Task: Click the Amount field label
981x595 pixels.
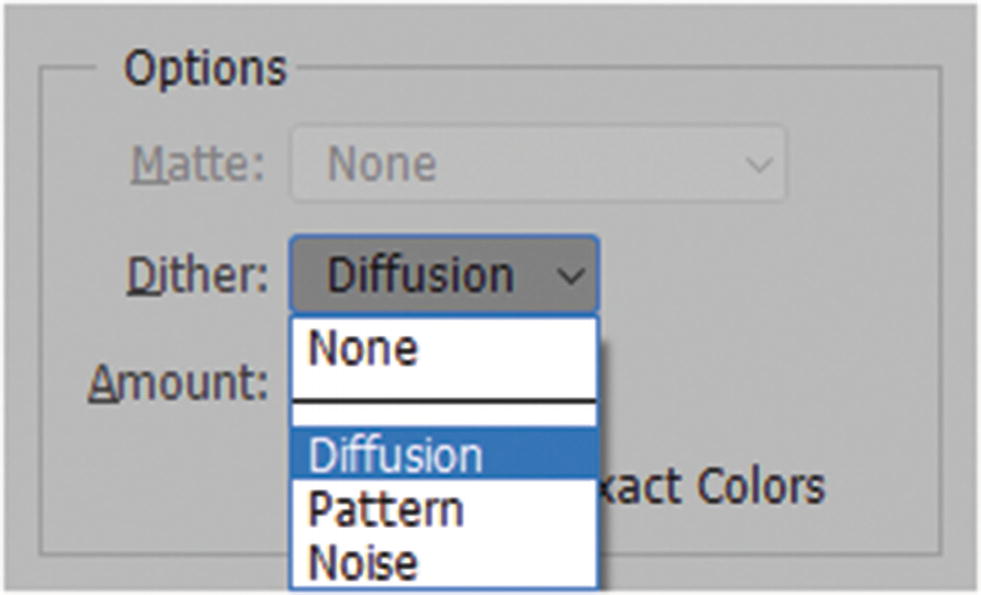Action: click(x=178, y=381)
